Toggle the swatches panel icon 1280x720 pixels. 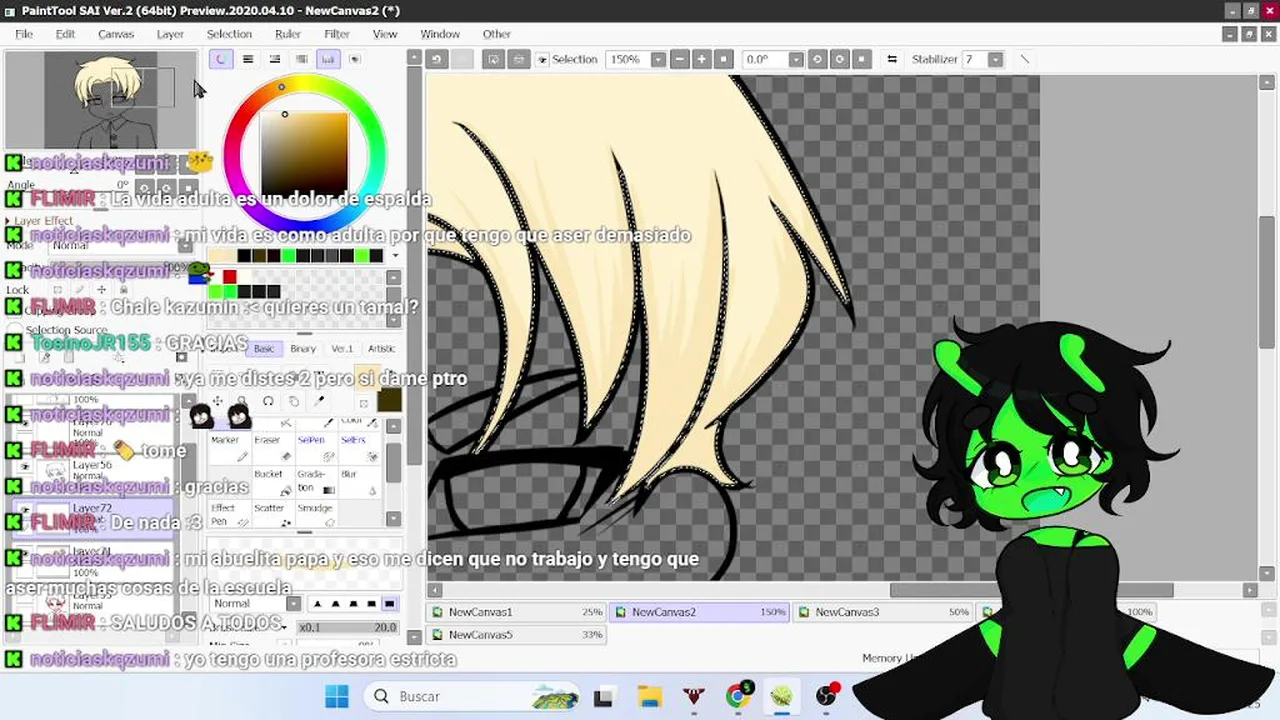pyautogui.click(x=328, y=59)
